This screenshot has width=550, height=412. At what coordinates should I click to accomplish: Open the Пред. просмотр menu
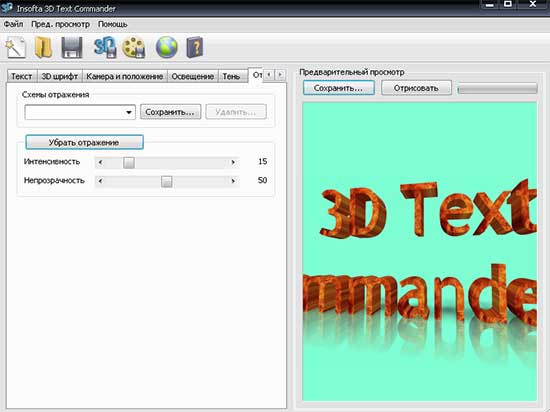(x=60, y=24)
